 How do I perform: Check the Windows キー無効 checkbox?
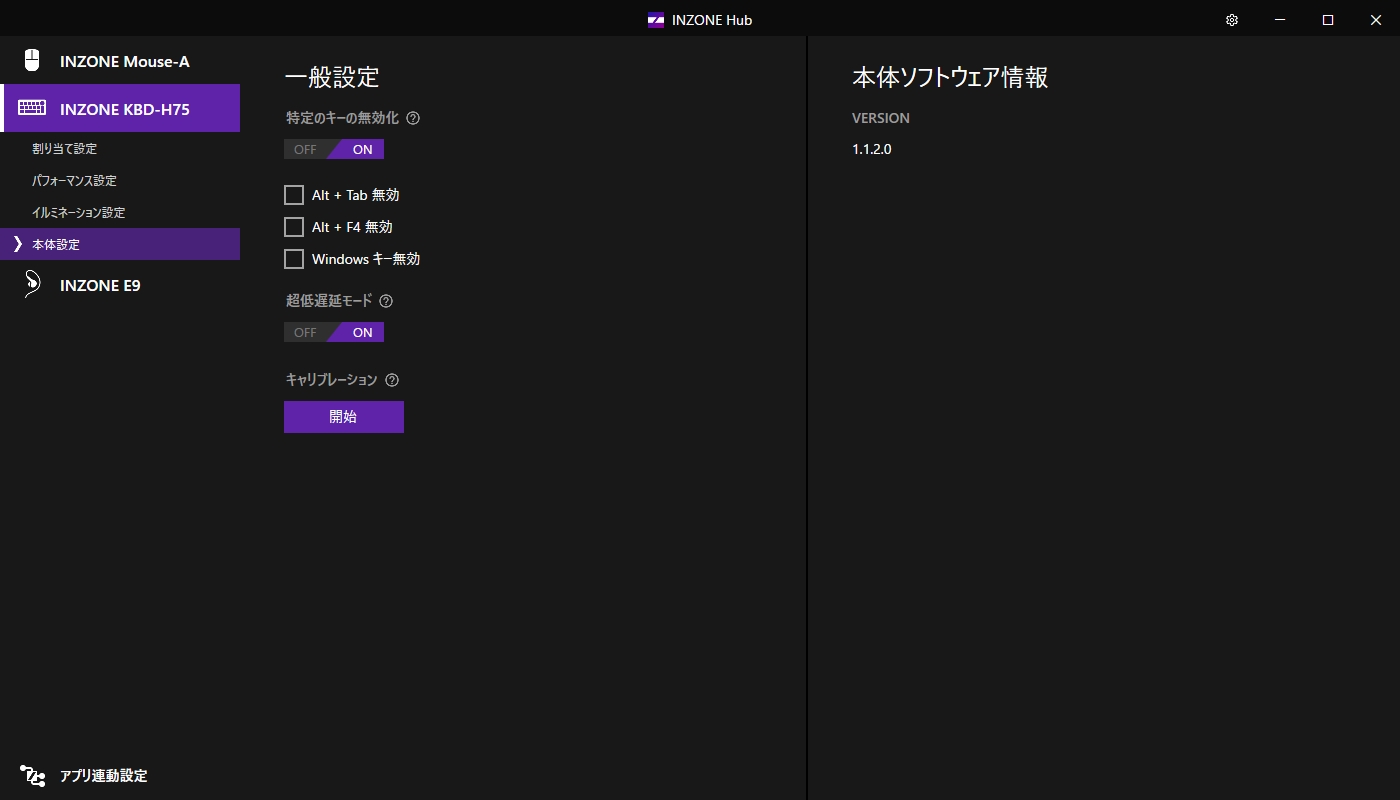coord(294,259)
